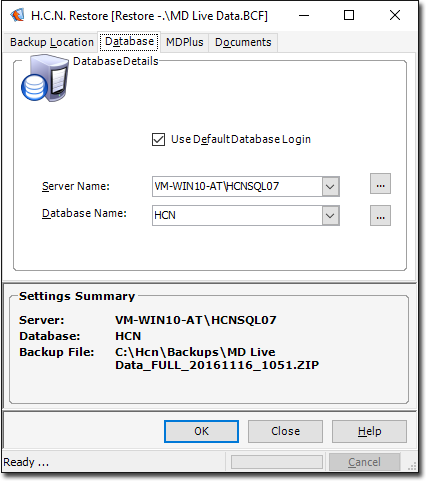Expand the Server Name dropdown arrow
Viewport: 426px width, 481px height.
[330, 186]
